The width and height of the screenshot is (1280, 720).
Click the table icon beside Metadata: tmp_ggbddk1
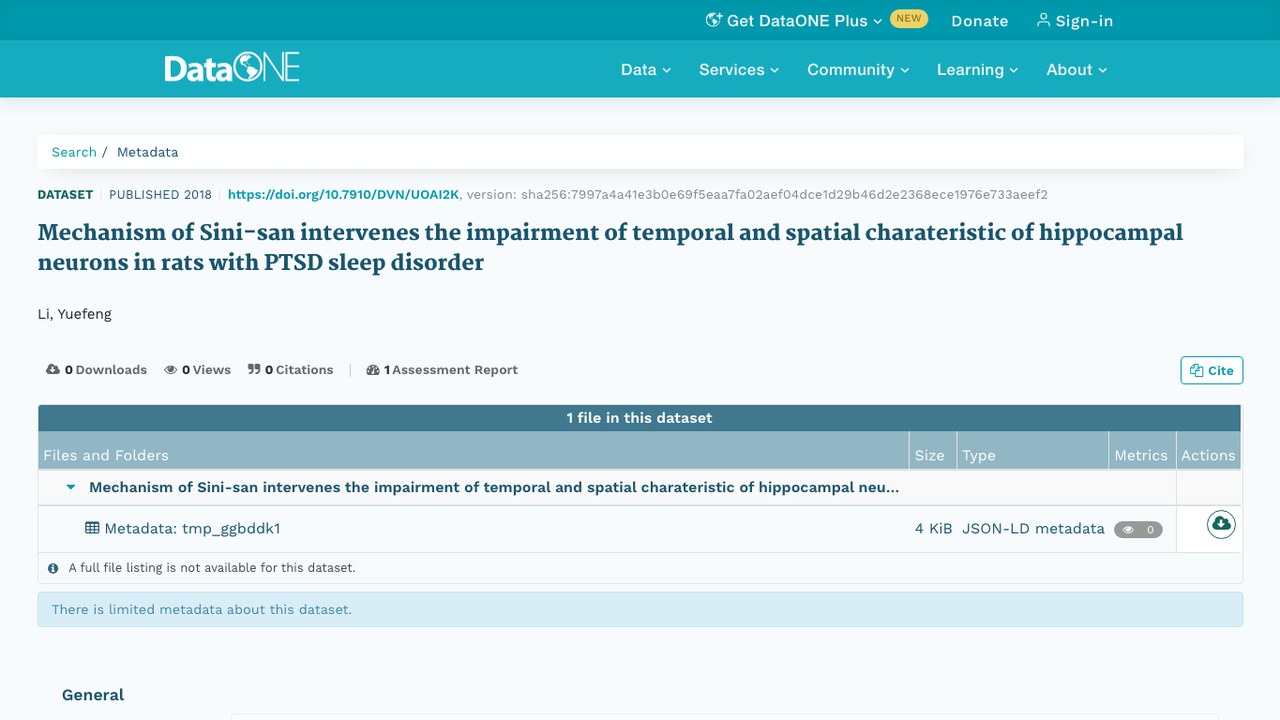[x=92, y=528]
